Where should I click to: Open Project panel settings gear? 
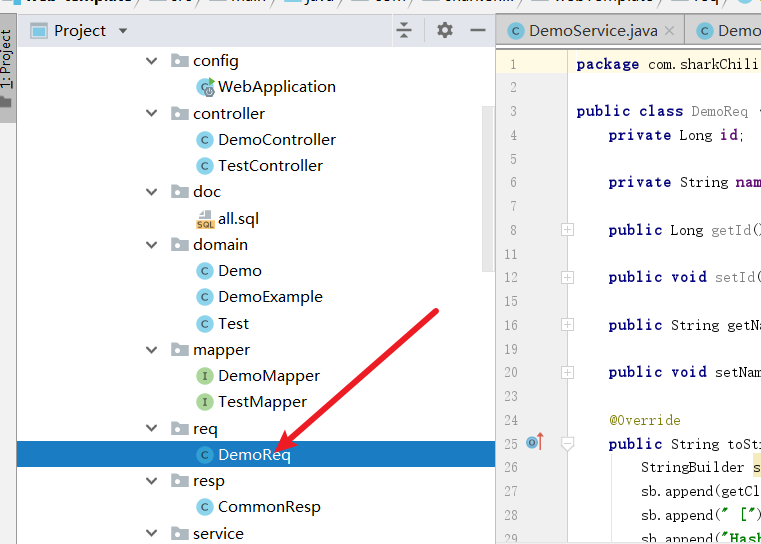[445, 31]
